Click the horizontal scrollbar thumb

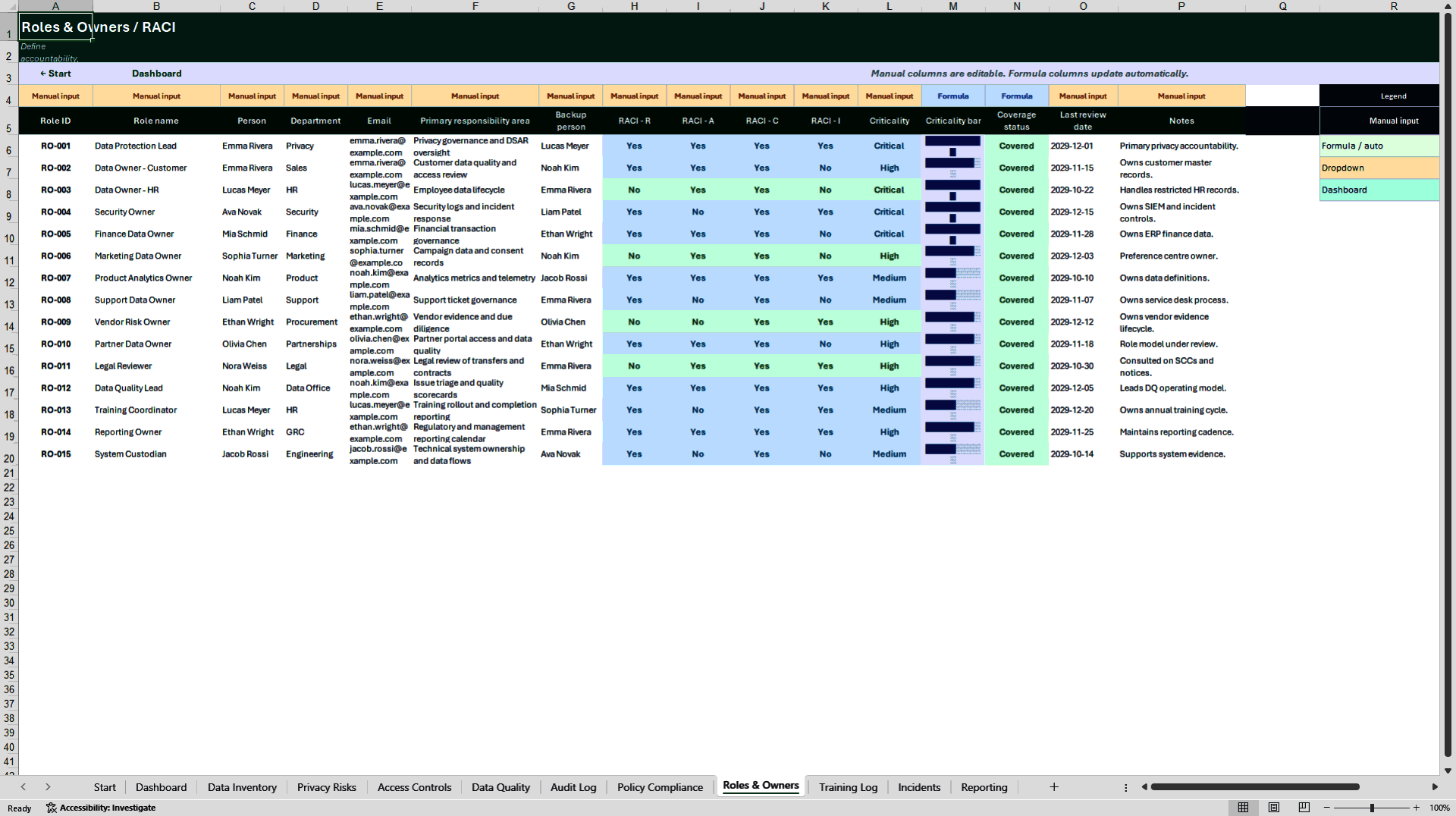[1255, 787]
